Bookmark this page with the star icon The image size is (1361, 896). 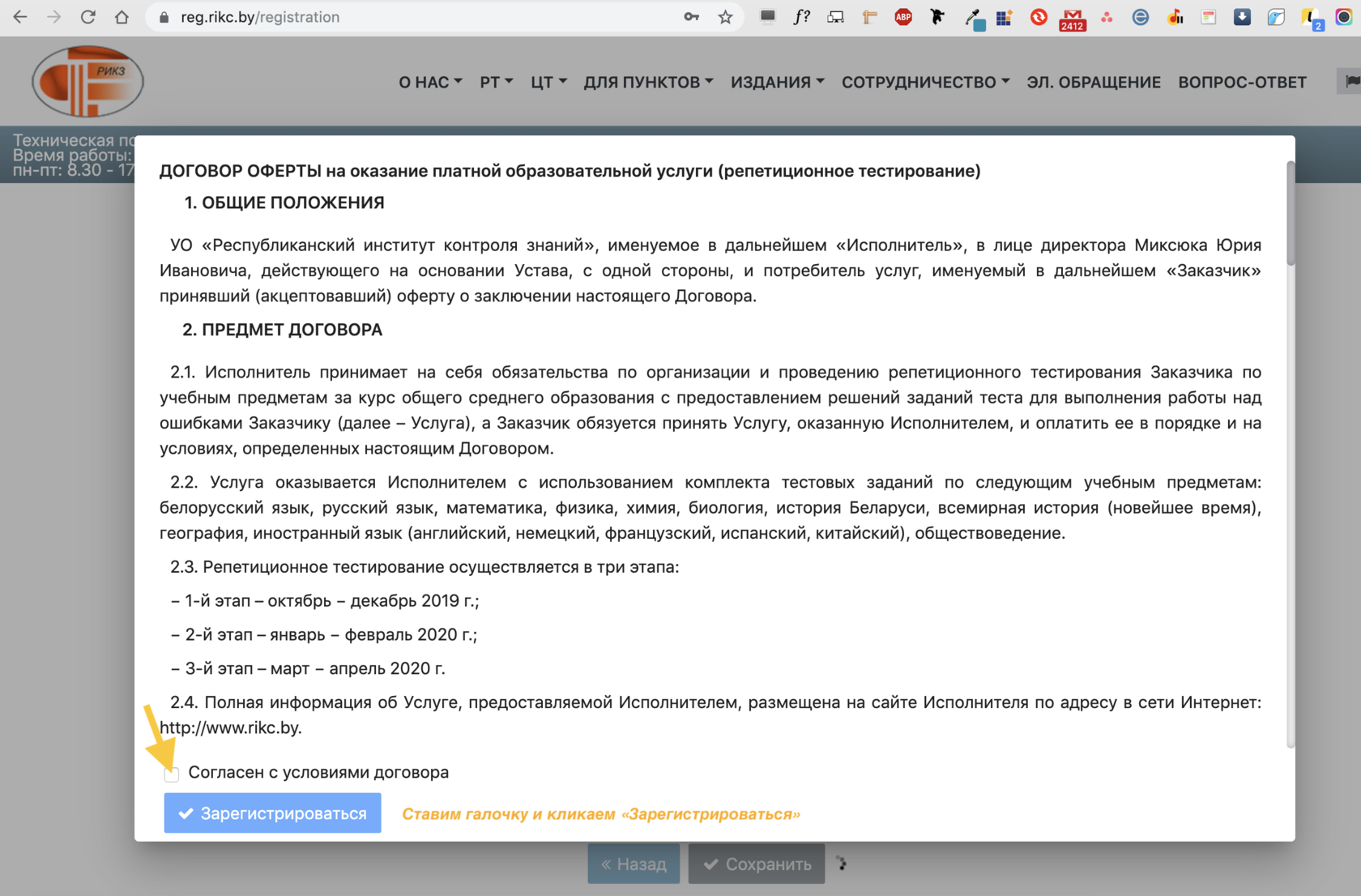(725, 17)
